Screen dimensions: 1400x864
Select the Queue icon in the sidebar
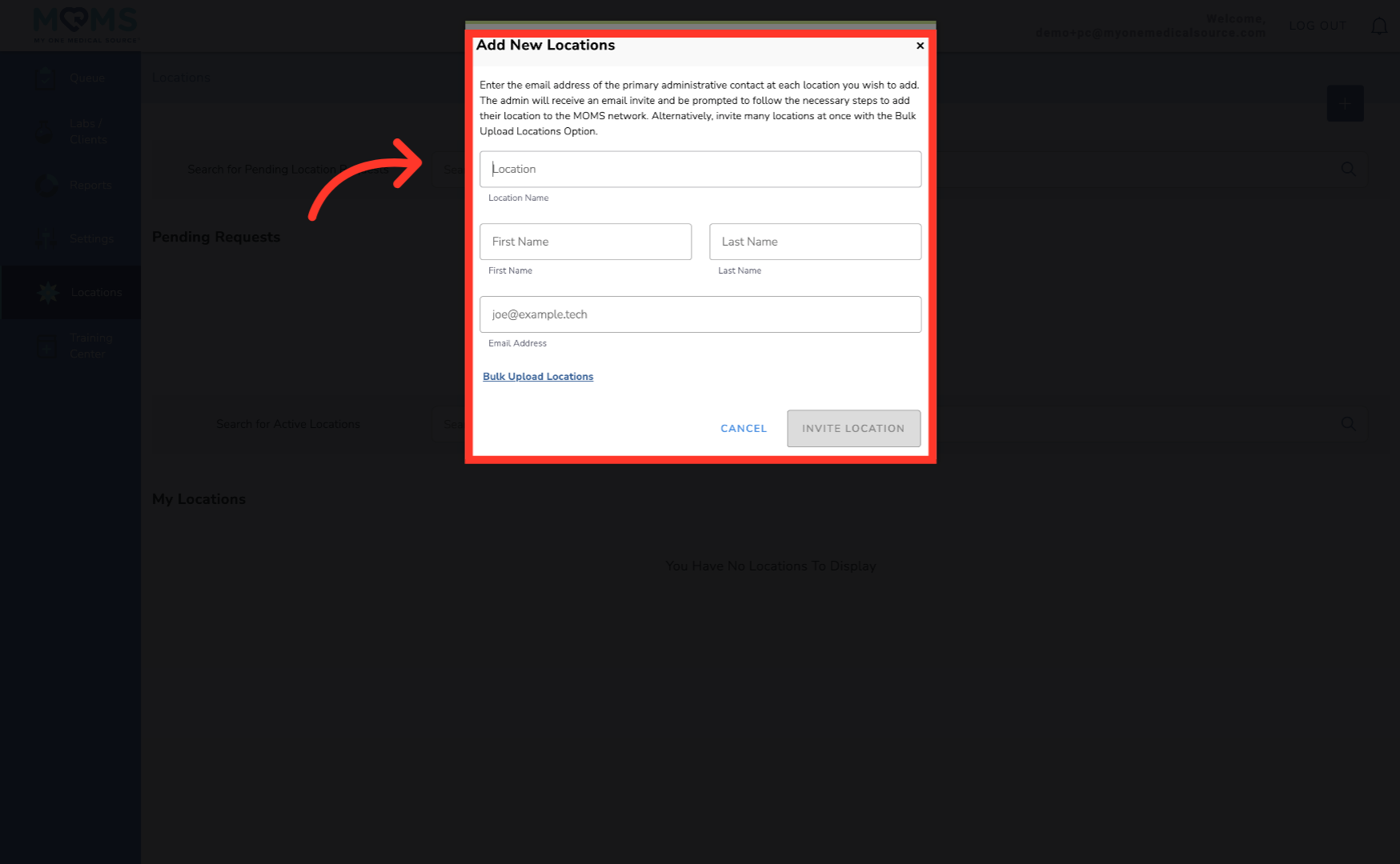click(46, 78)
